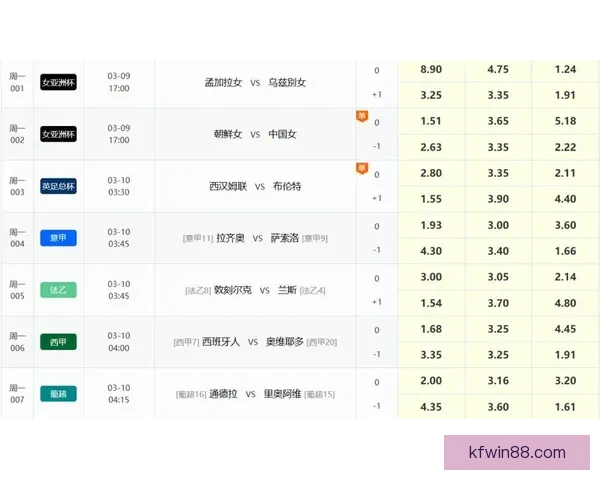Pick the 1.66 handicap odds
600x480 pixels.
pyautogui.click(x=565, y=251)
